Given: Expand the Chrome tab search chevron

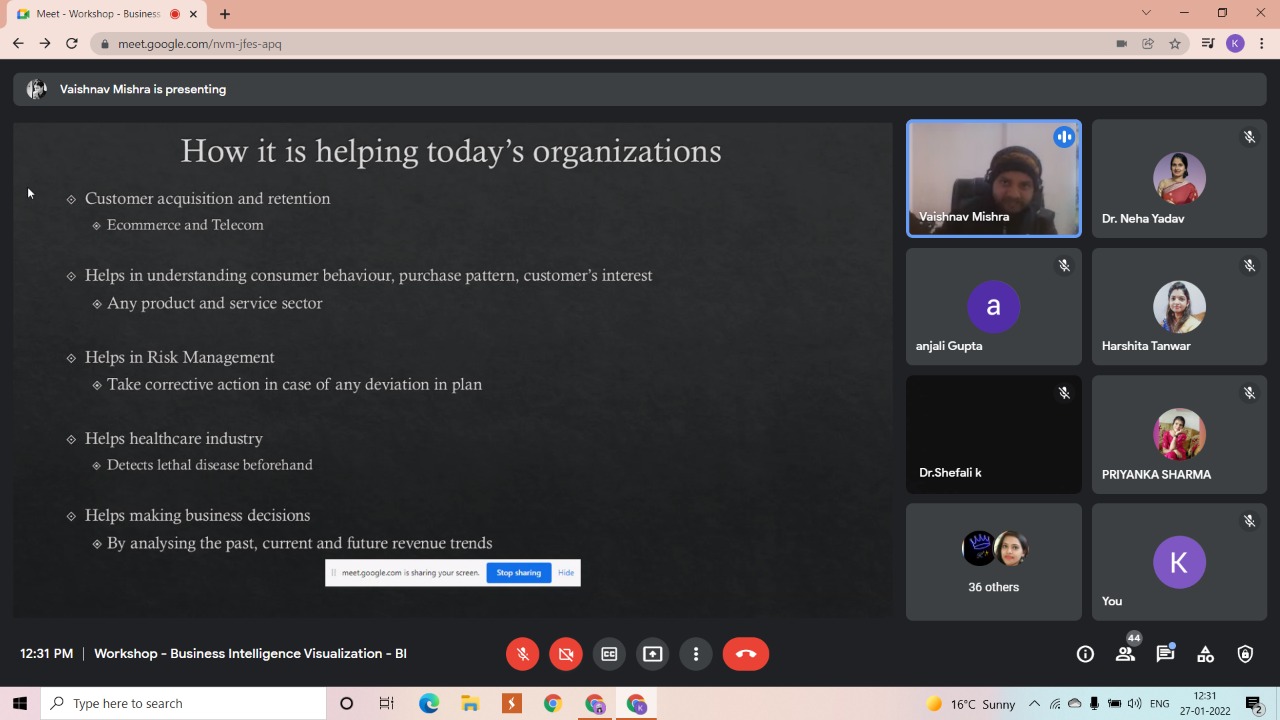Looking at the screenshot, I should (1146, 13).
